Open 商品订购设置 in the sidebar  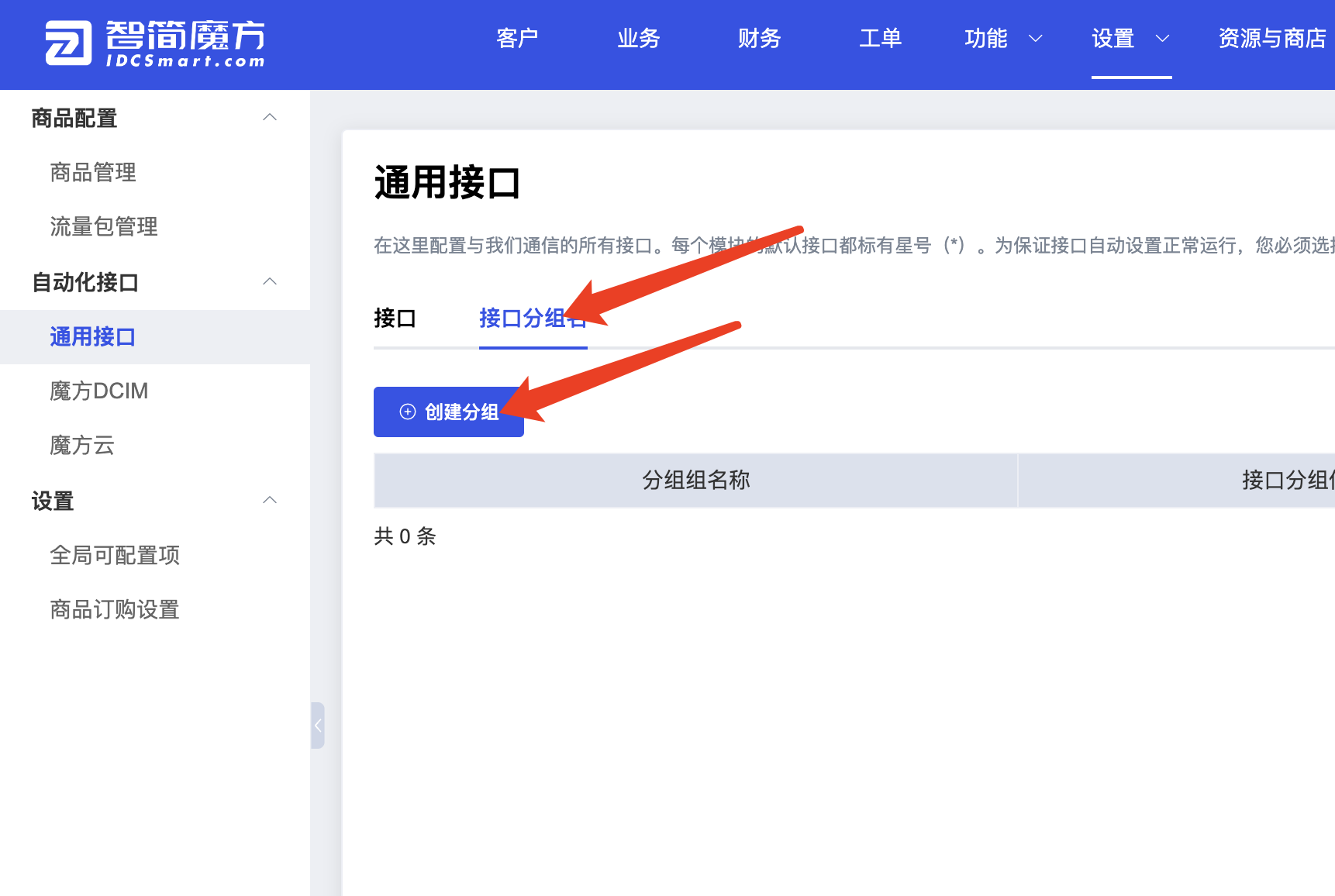(115, 609)
